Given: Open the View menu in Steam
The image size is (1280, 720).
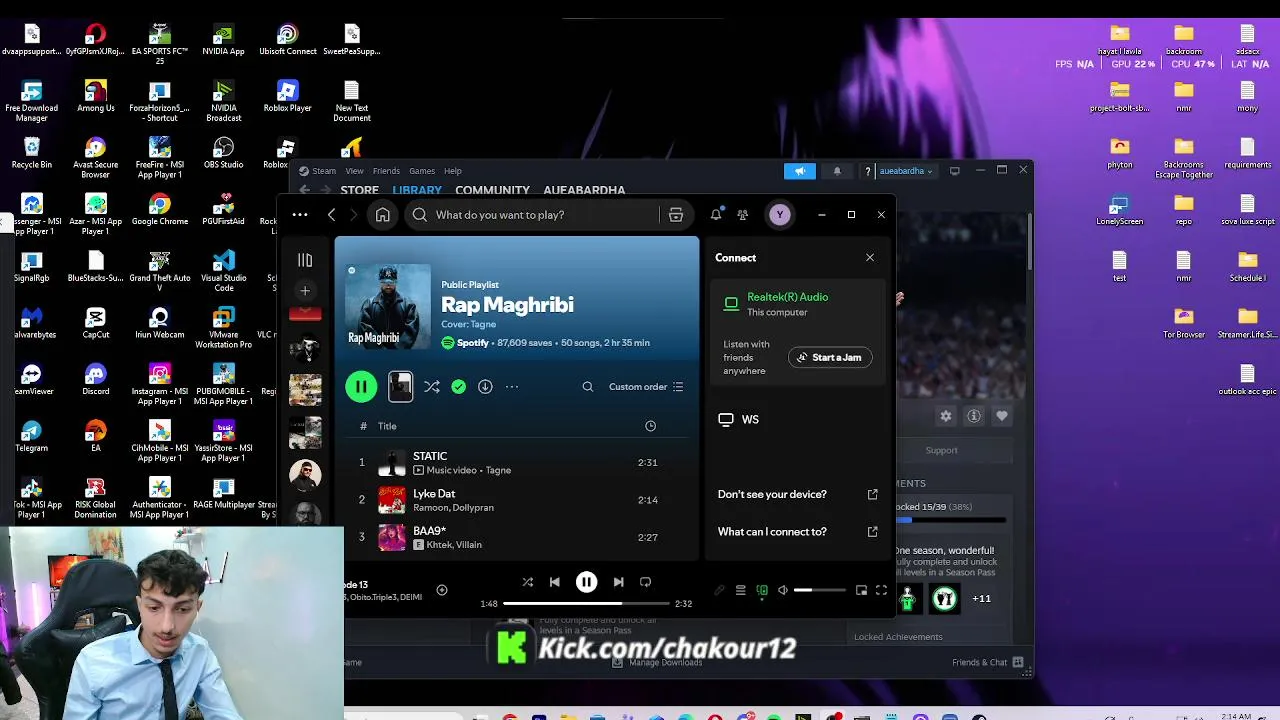Looking at the screenshot, I should (354, 171).
